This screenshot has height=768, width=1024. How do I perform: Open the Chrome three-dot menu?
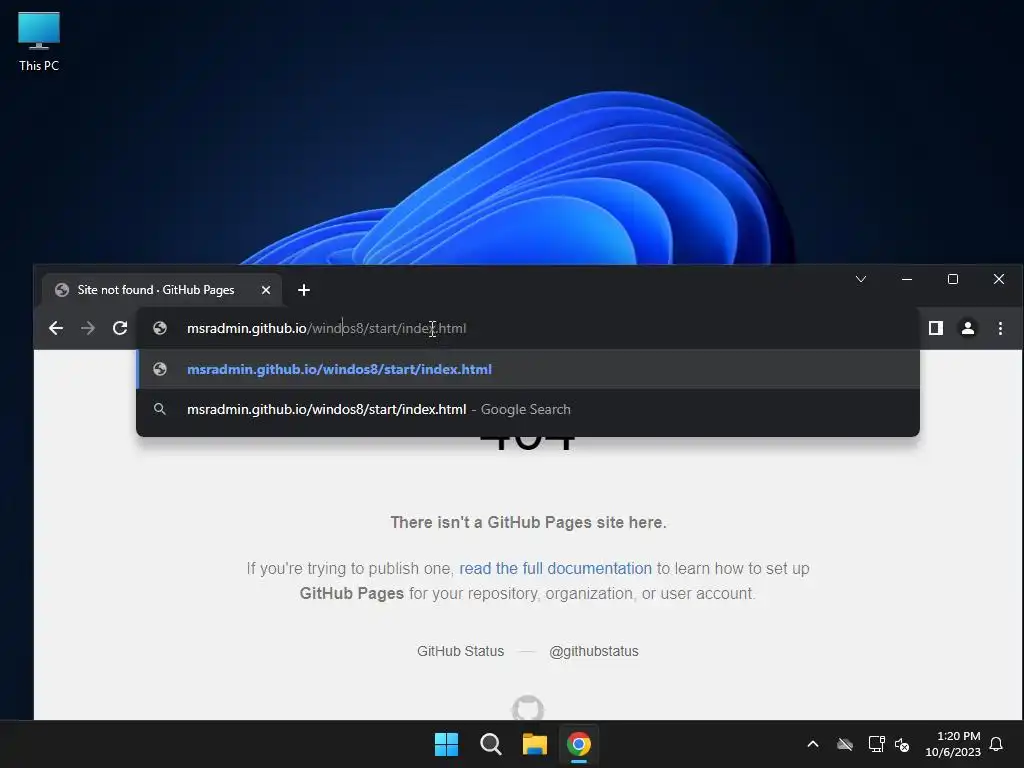point(1000,328)
